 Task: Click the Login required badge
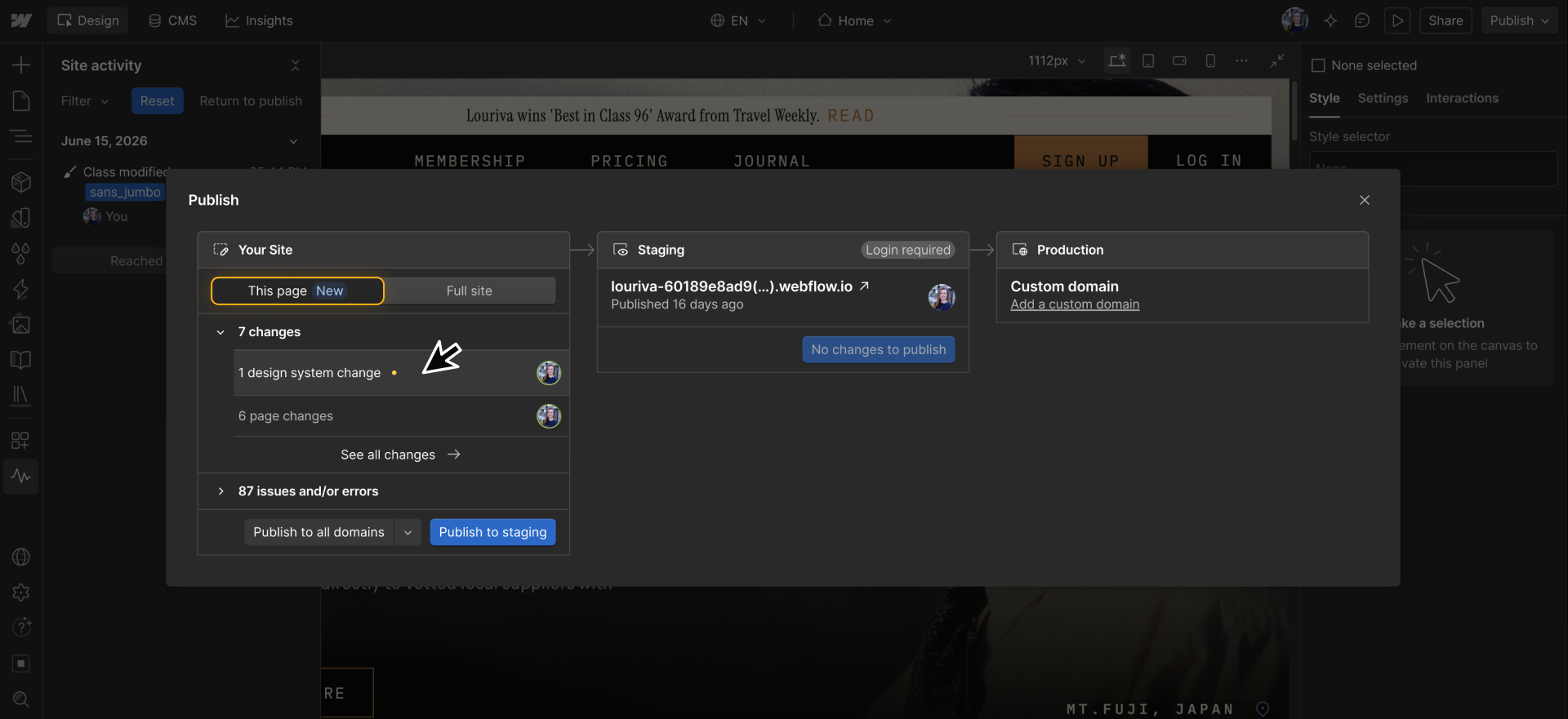(908, 250)
